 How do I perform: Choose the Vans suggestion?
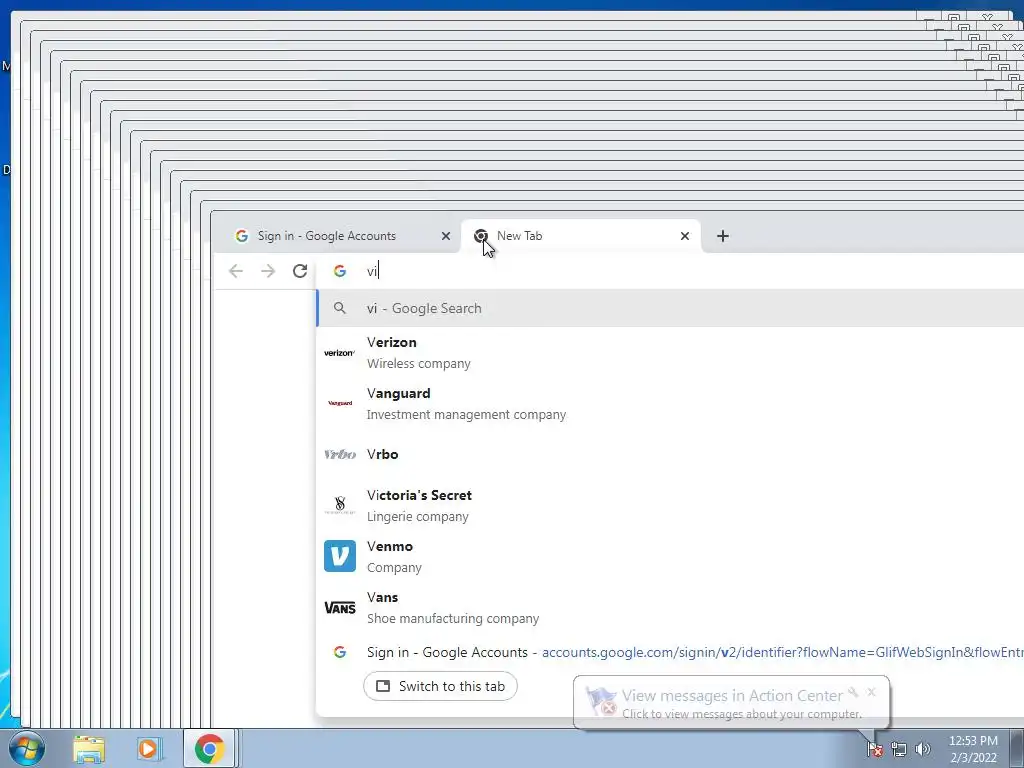coord(670,607)
